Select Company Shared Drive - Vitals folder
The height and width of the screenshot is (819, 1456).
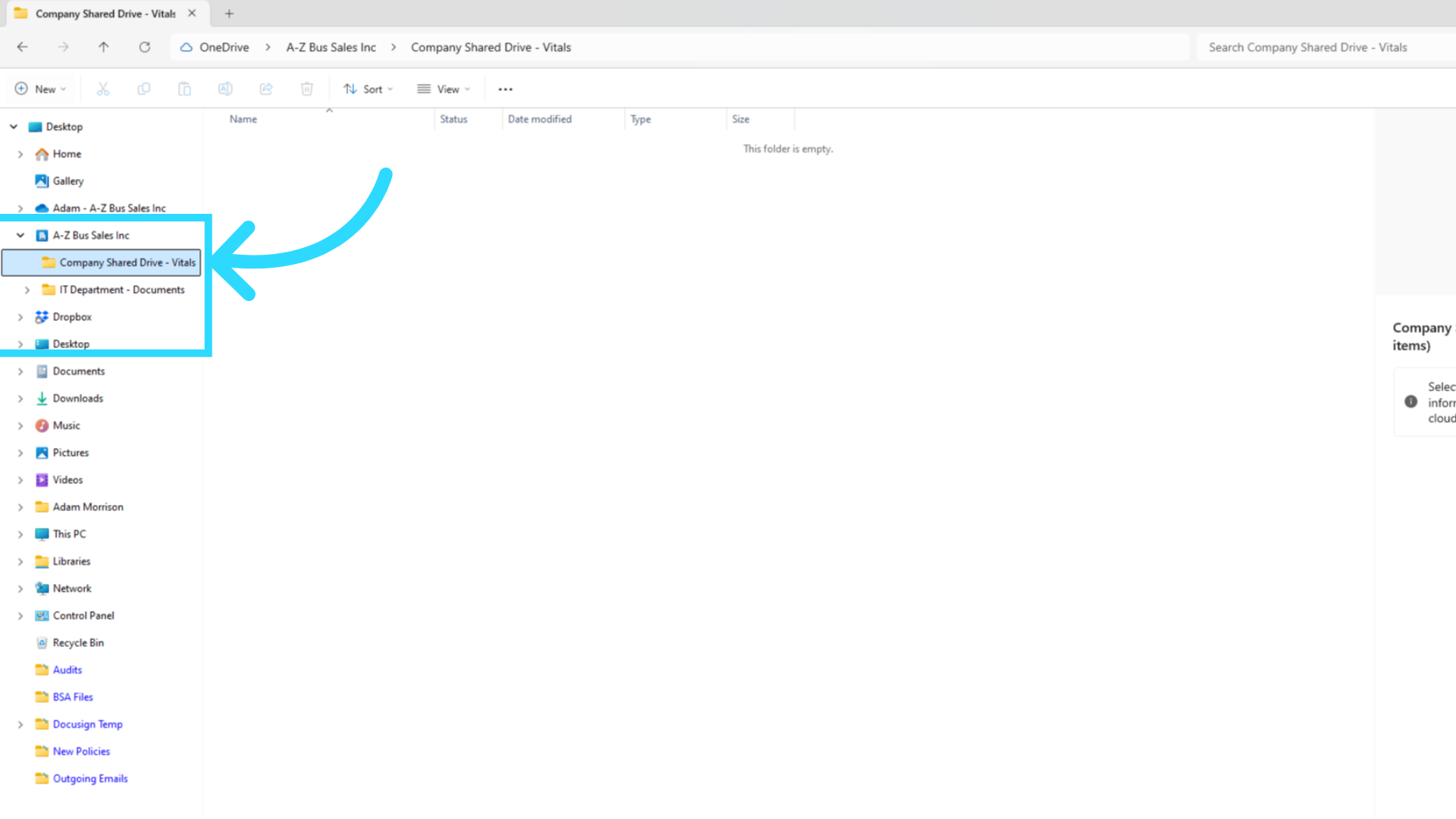[102, 262]
